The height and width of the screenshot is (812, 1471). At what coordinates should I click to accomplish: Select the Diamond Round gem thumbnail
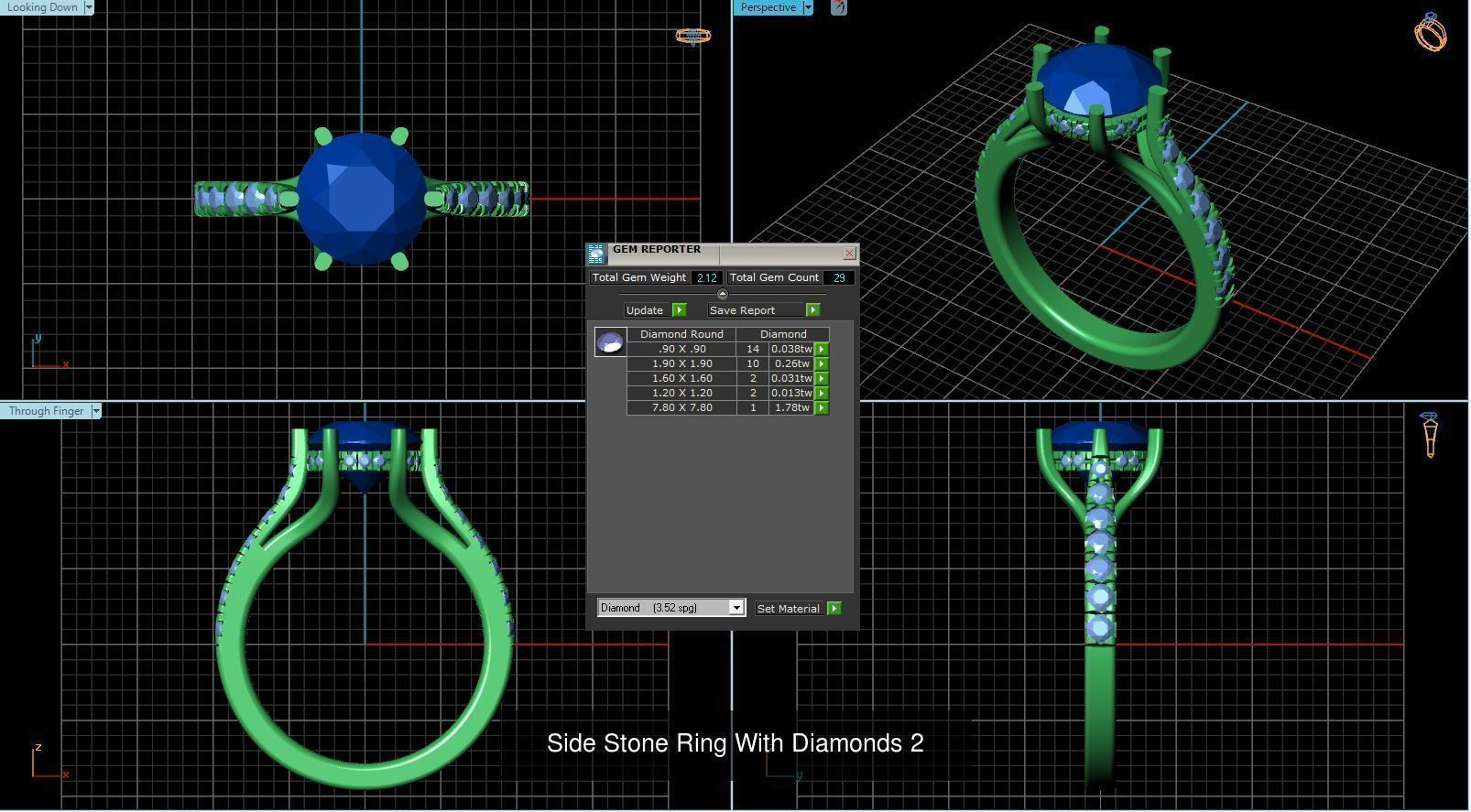coord(610,342)
